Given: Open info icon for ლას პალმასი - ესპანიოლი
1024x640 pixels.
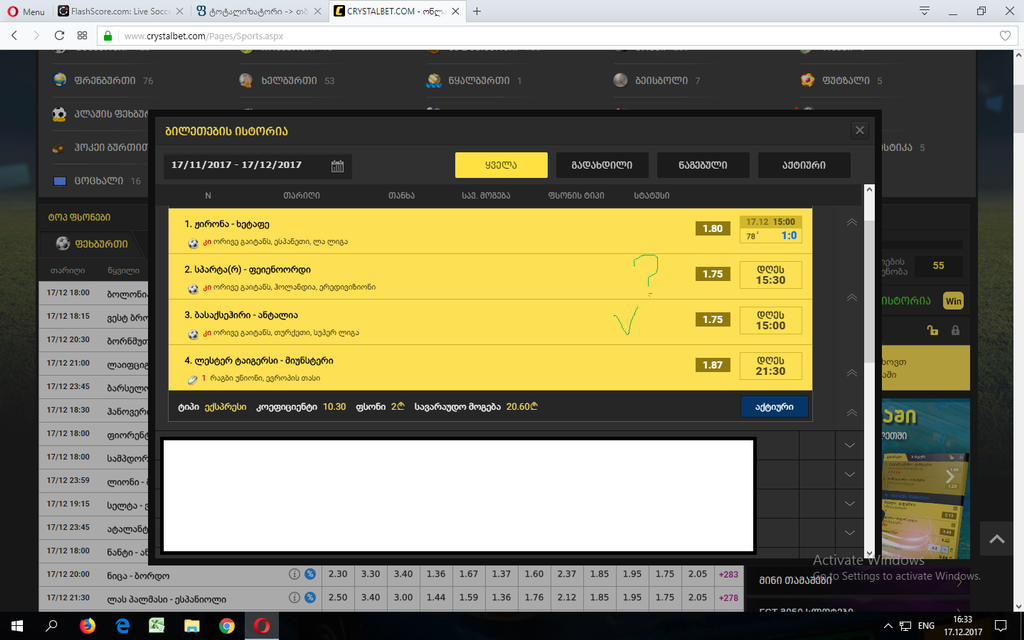Looking at the screenshot, I should 295,598.
